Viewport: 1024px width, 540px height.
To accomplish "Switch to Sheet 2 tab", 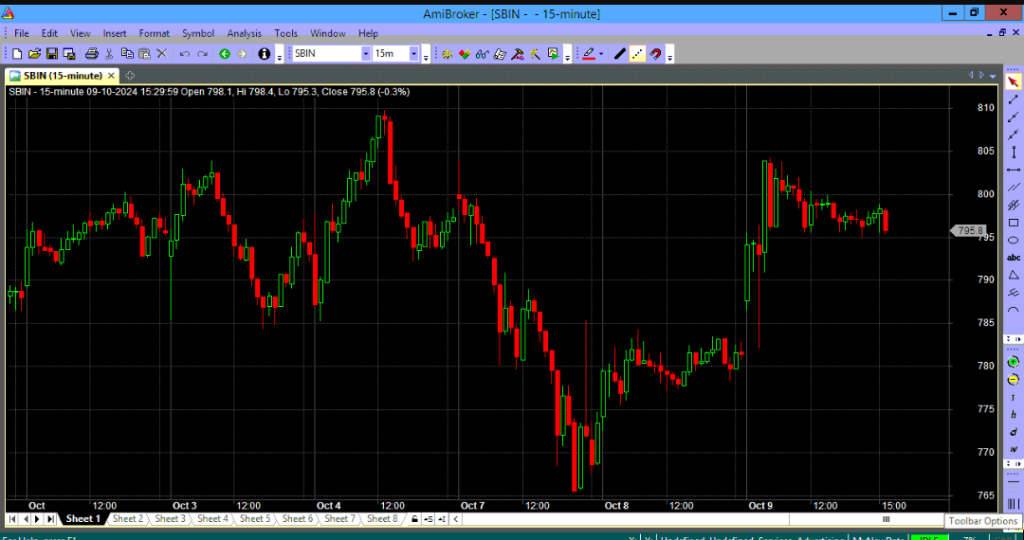I will tap(128, 519).
